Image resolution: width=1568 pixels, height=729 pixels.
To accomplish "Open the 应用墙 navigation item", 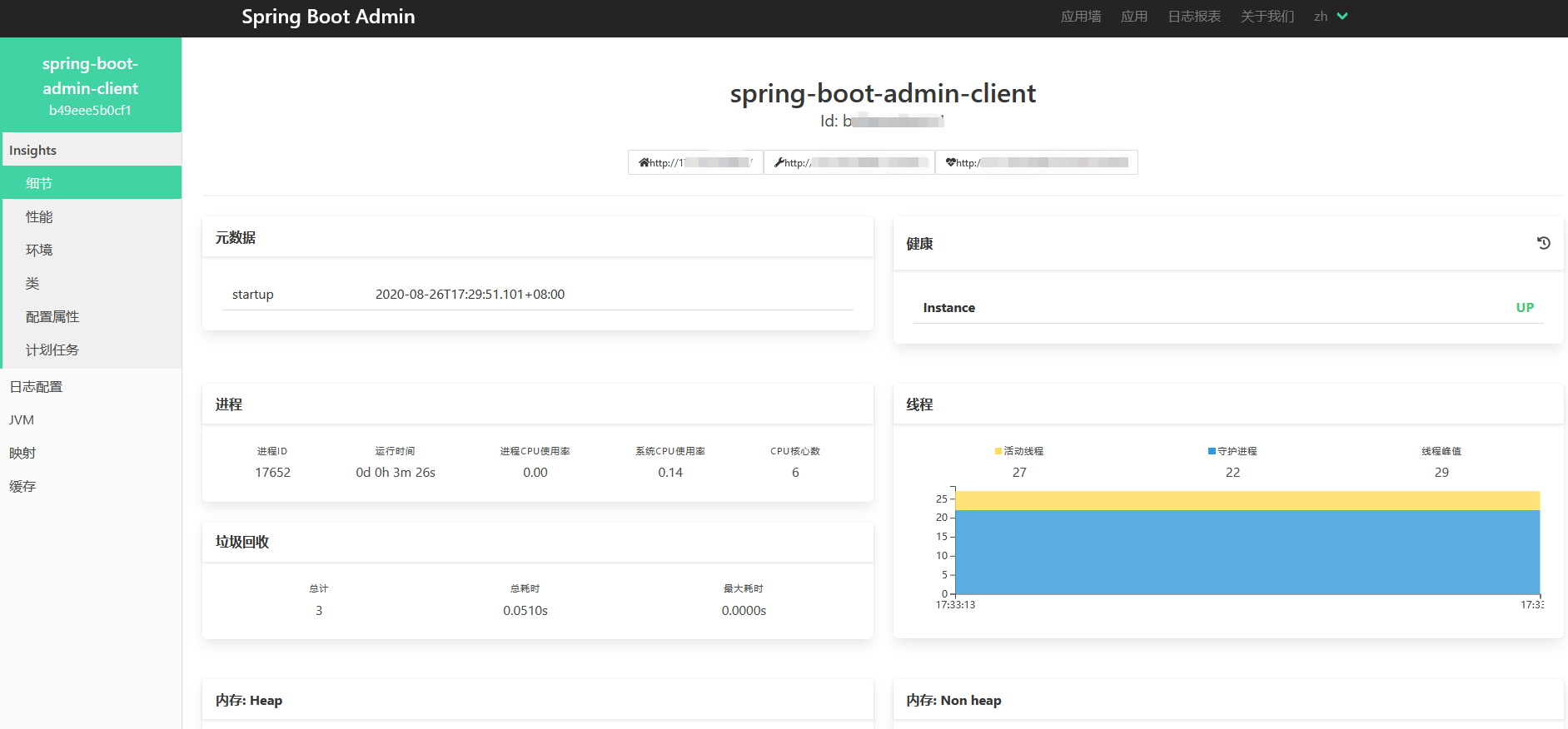I will (1081, 17).
